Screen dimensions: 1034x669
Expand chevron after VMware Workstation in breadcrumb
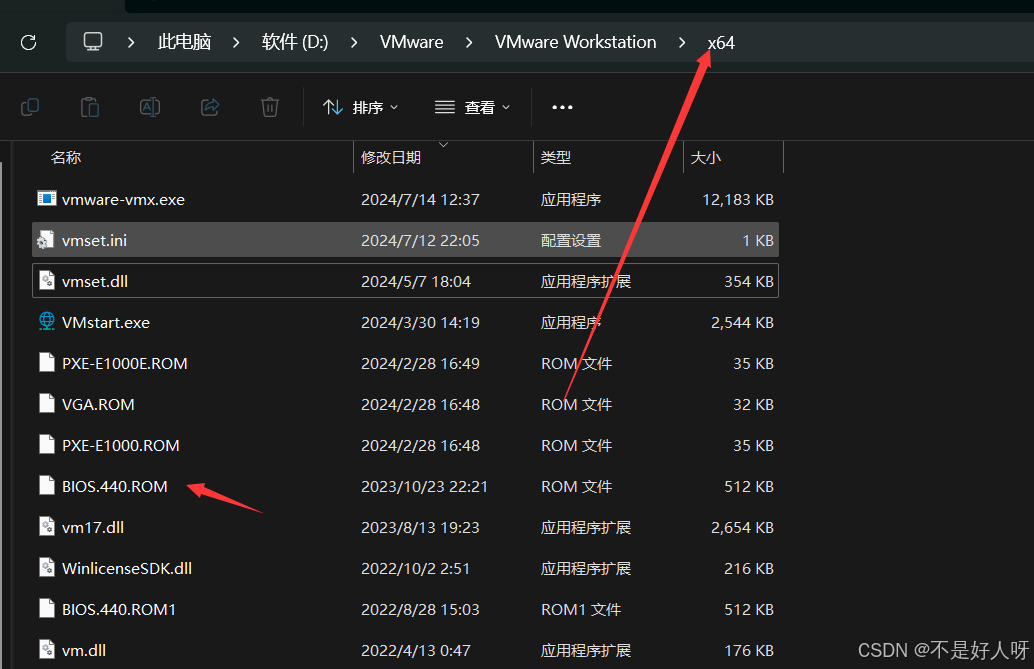click(x=682, y=42)
